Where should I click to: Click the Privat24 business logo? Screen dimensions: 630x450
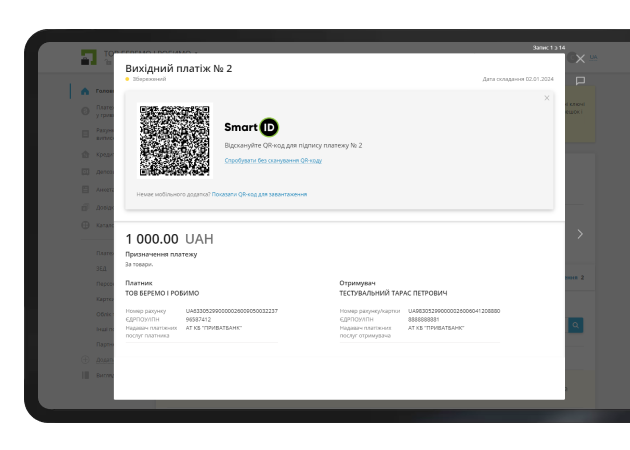tap(89, 57)
